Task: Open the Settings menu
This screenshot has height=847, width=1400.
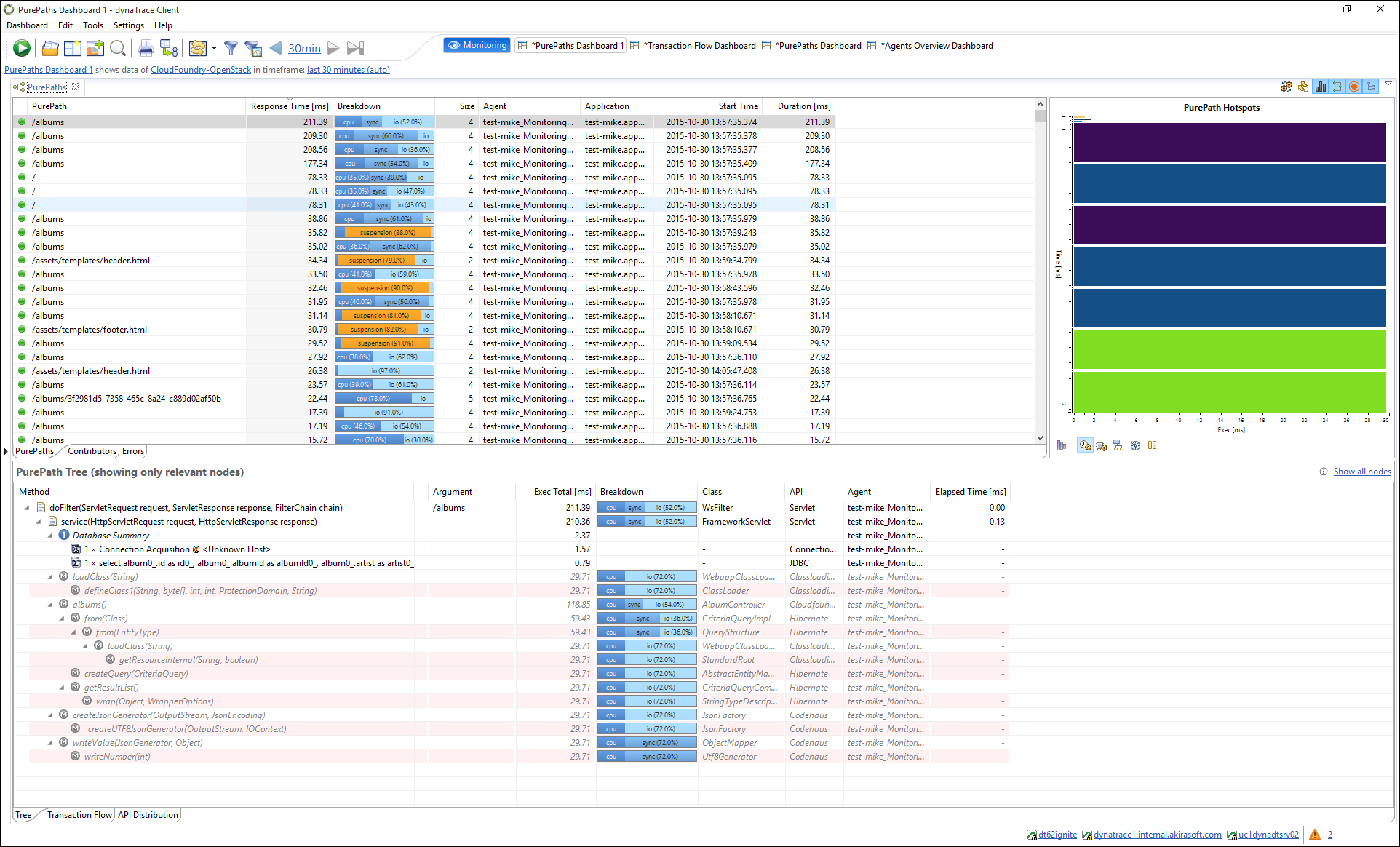Action: click(x=129, y=25)
